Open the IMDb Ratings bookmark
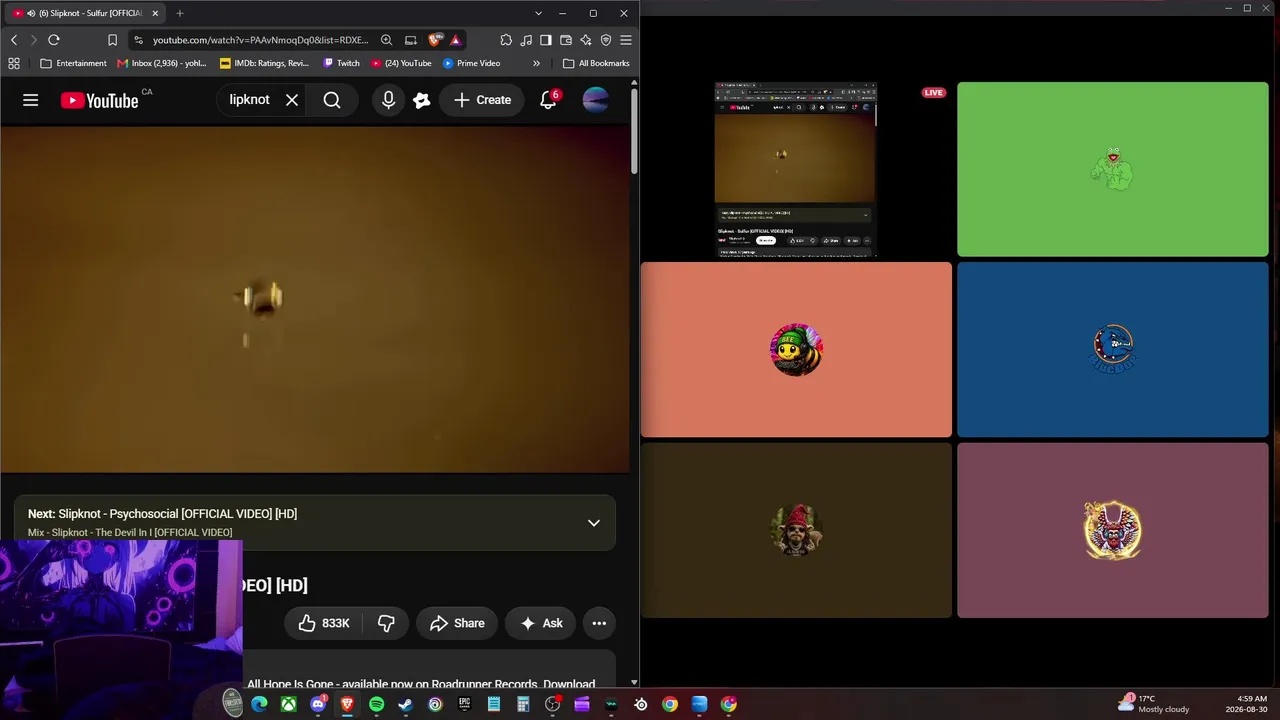The image size is (1280, 720). coord(265,63)
